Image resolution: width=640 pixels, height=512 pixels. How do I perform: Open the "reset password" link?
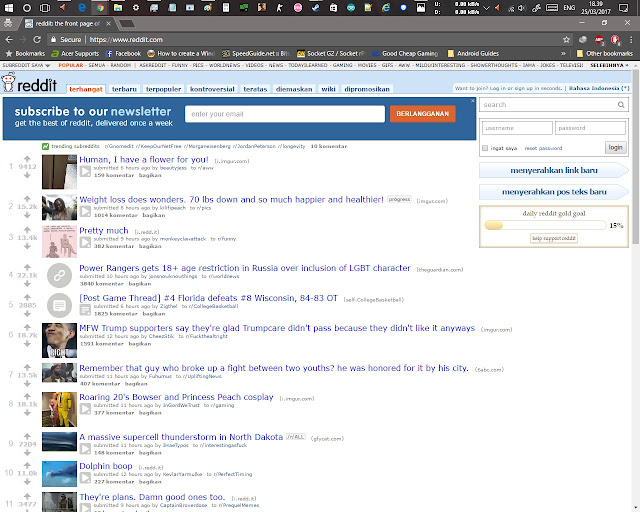(543, 148)
